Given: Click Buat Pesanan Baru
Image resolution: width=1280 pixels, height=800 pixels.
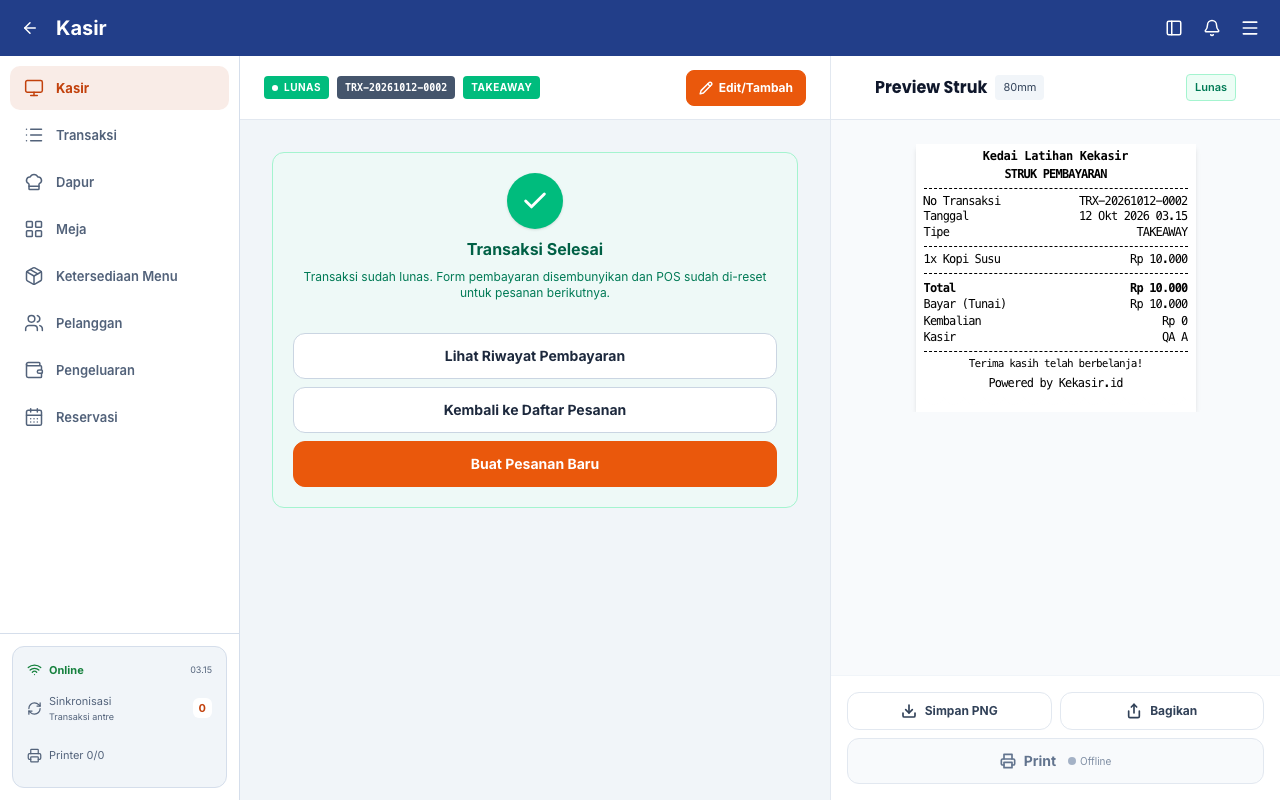Looking at the screenshot, I should pyautogui.click(x=535, y=464).
